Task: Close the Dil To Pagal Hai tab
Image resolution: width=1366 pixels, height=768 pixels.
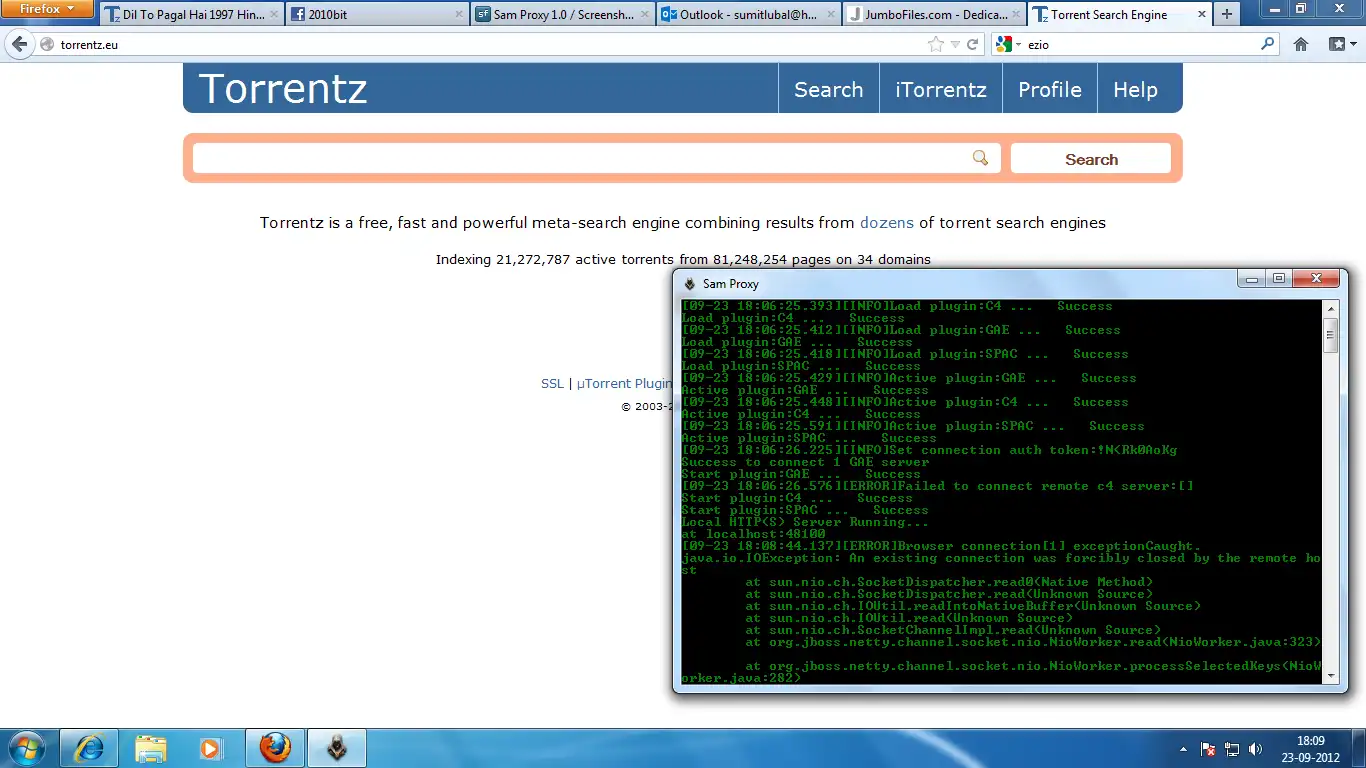Action: pos(273,15)
